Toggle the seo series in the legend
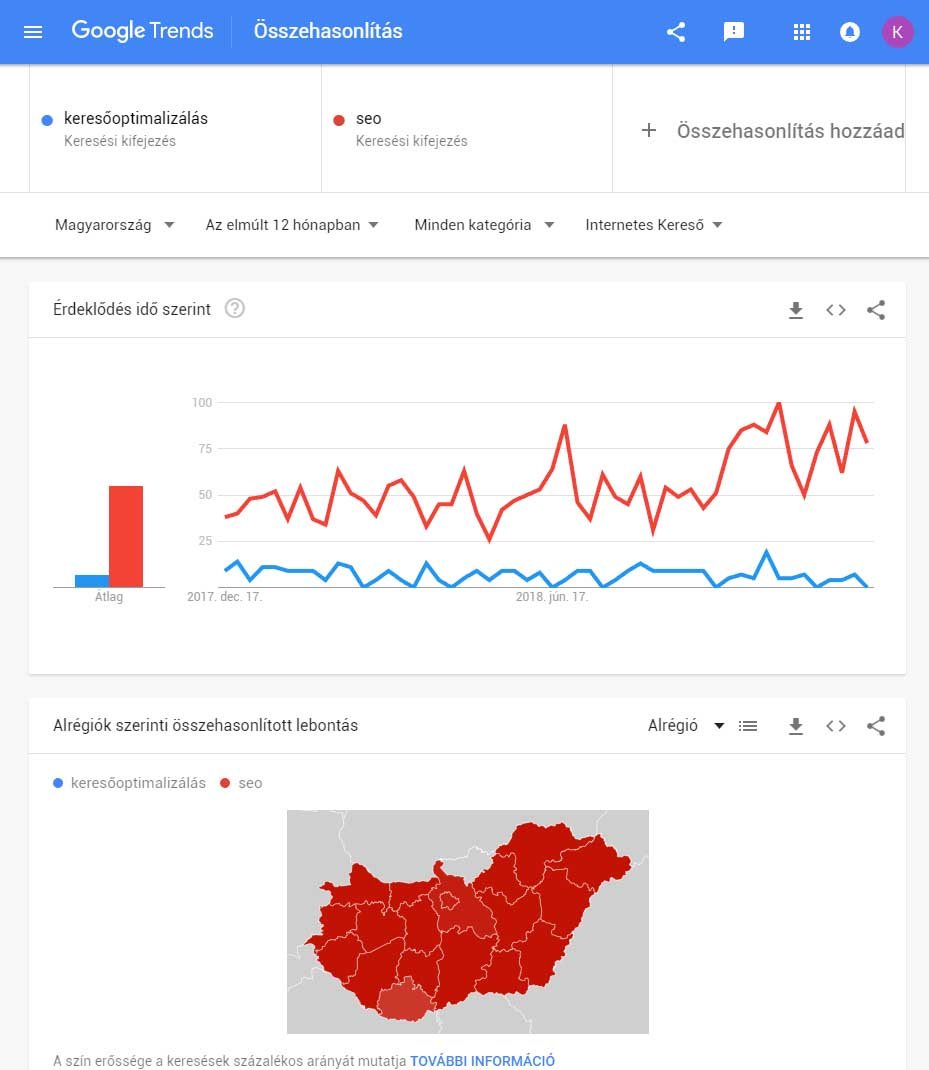The height and width of the screenshot is (1070, 929). point(241,783)
